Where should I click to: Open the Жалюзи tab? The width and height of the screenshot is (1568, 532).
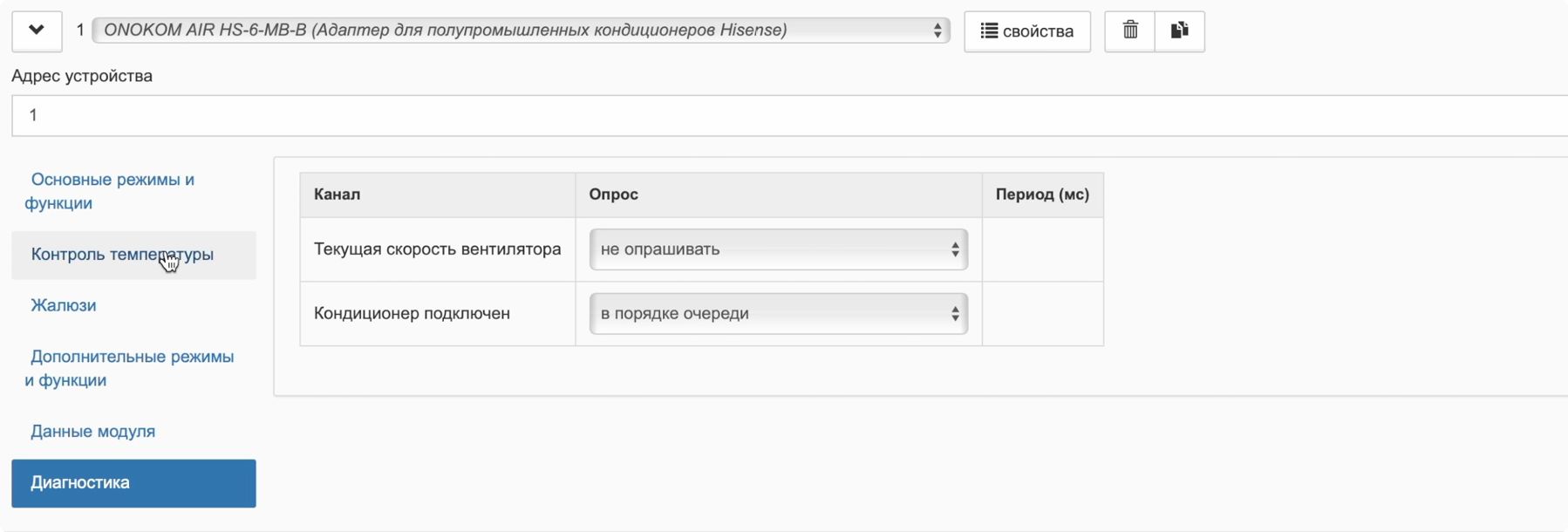pos(133,305)
